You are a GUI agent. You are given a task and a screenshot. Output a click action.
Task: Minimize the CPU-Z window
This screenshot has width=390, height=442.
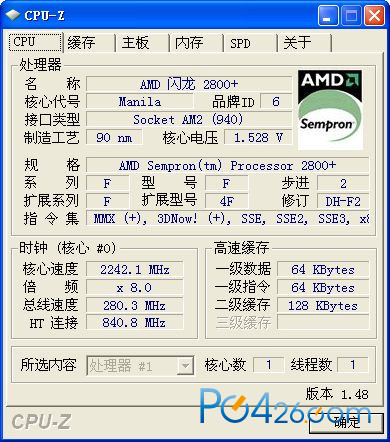(328, 15)
